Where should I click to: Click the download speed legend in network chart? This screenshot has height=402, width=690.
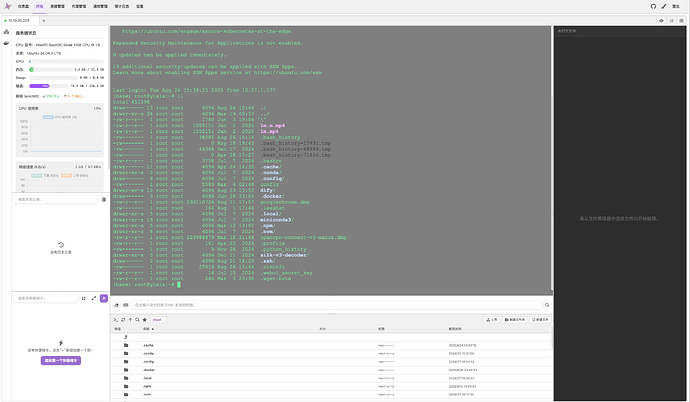(x=44, y=175)
